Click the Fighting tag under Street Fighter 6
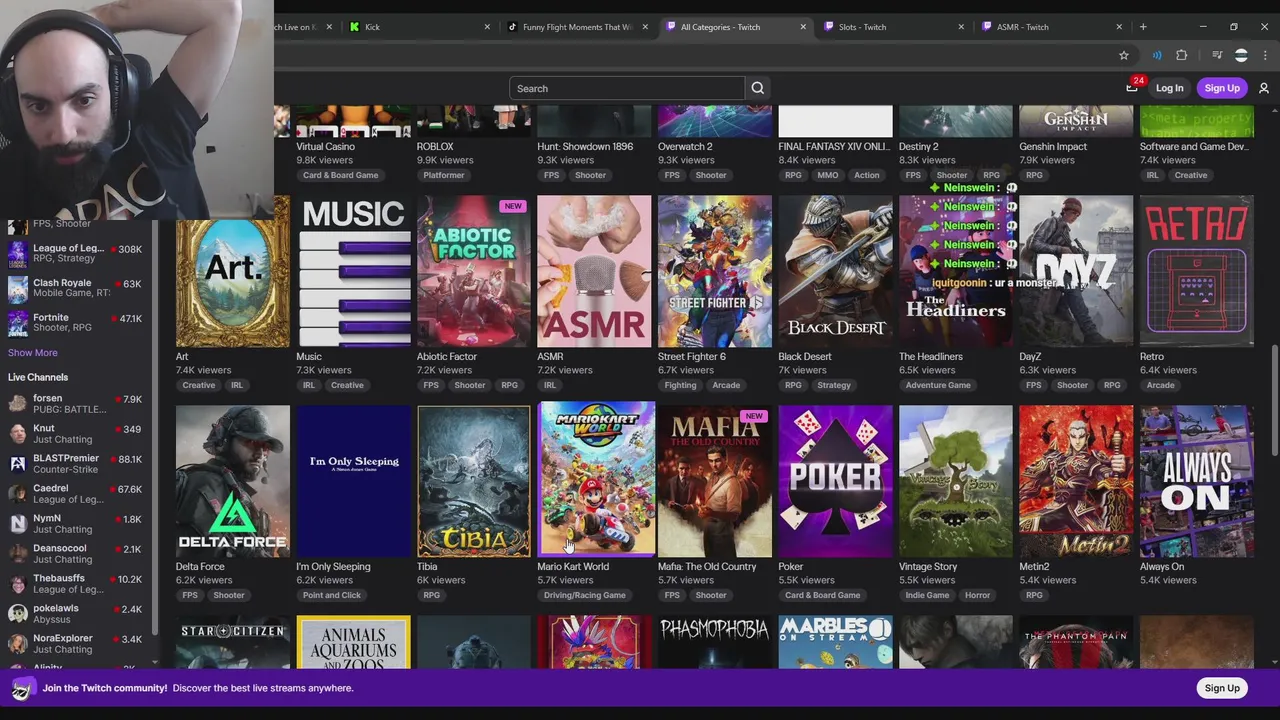 tap(680, 385)
